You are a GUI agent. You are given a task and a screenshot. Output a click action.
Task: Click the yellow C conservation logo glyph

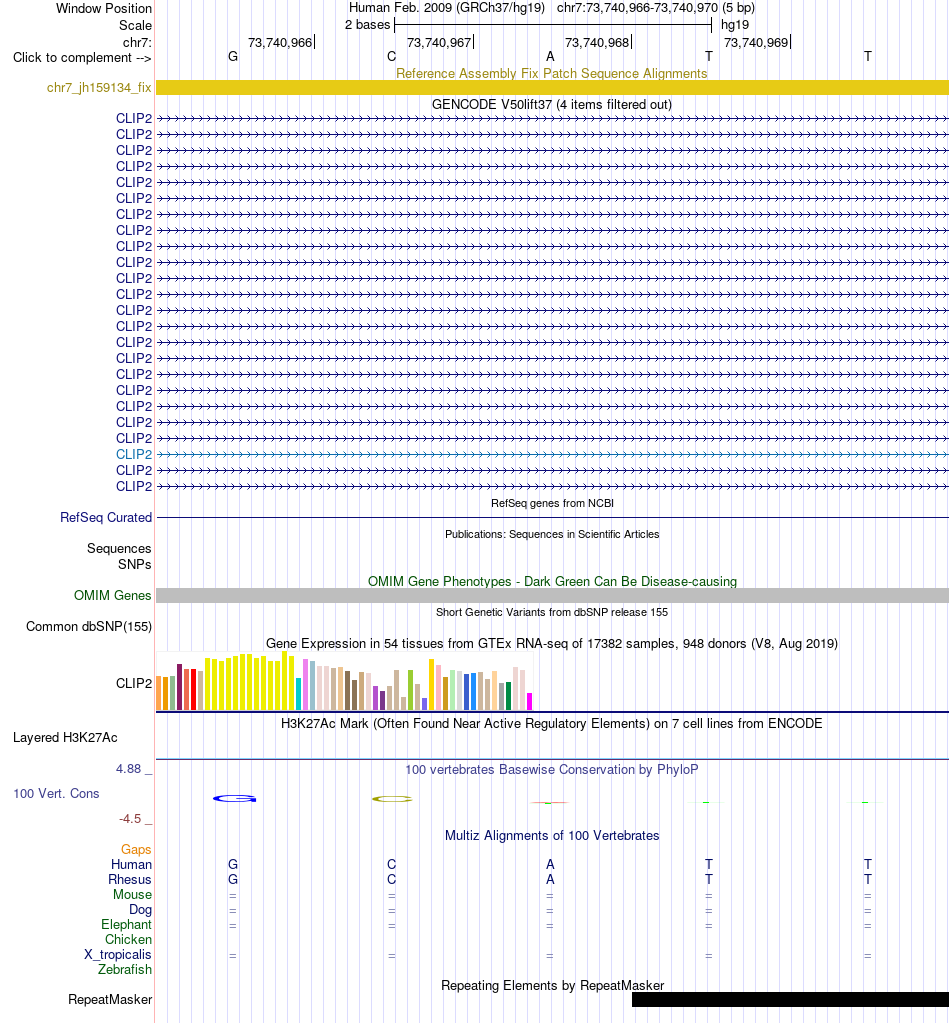(392, 799)
